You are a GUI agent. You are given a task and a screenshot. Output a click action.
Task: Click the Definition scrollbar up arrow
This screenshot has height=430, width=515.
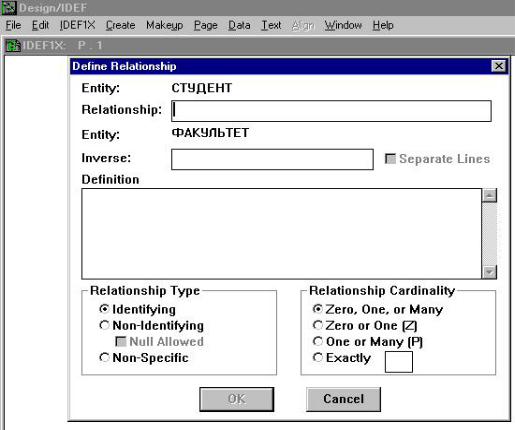click(x=489, y=195)
